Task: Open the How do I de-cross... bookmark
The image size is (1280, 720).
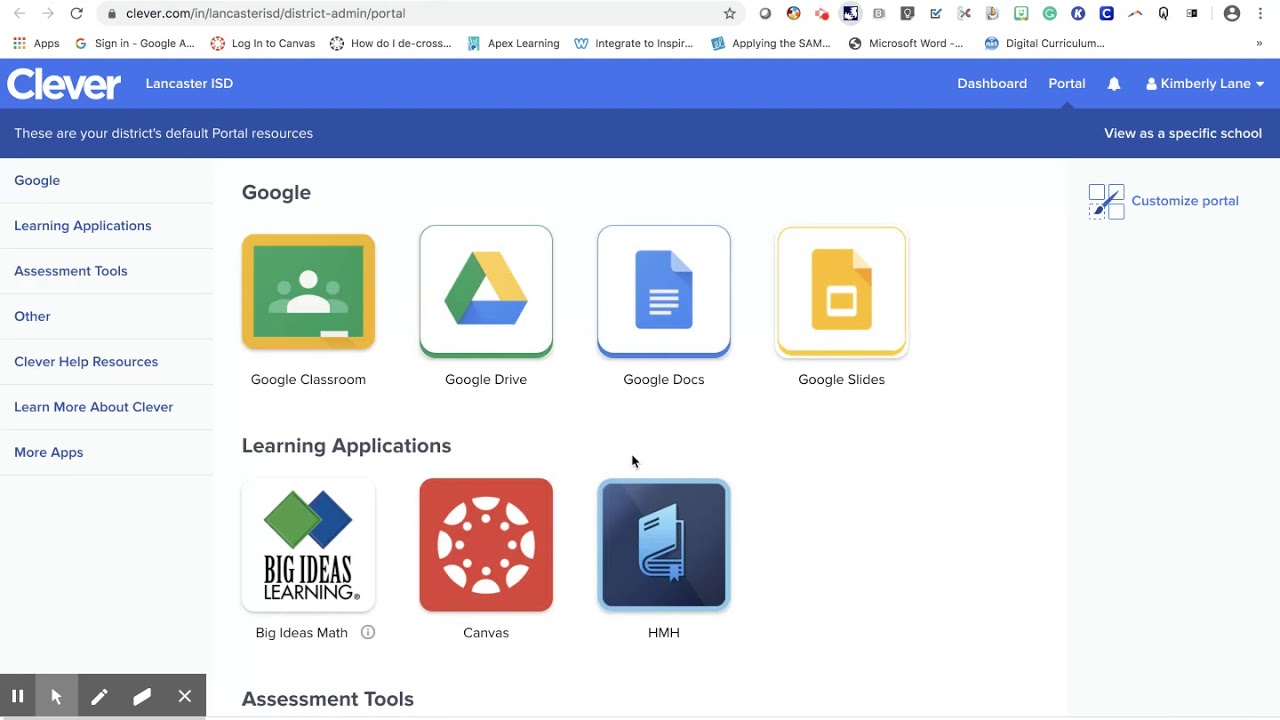Action: tap(391, 43)
